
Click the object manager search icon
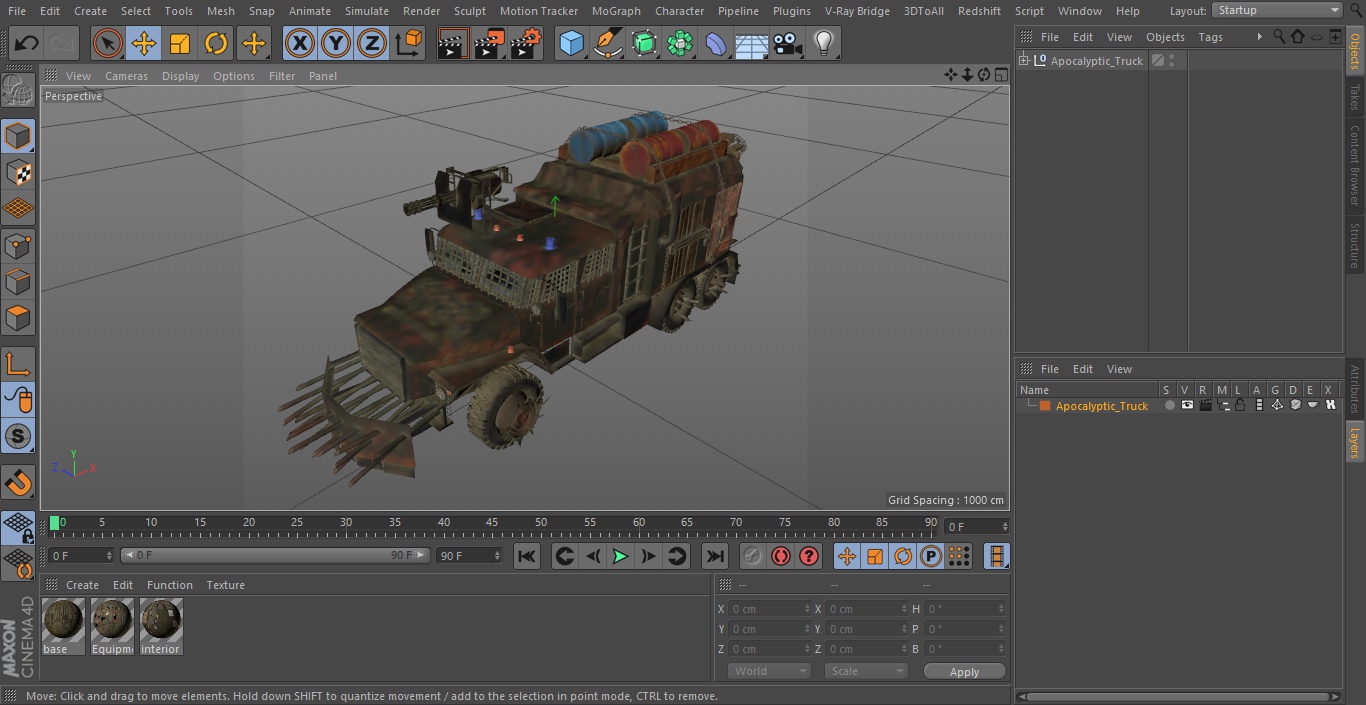(x=1279, y=37)
